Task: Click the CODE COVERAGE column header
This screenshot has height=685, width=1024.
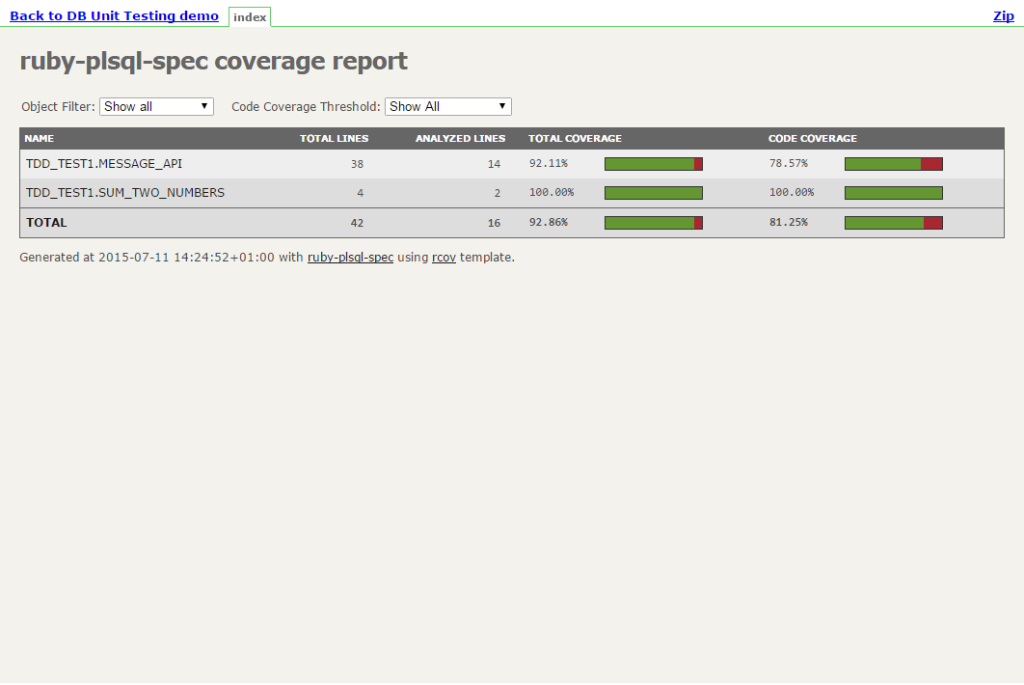Action: click(x=812, y=138)
